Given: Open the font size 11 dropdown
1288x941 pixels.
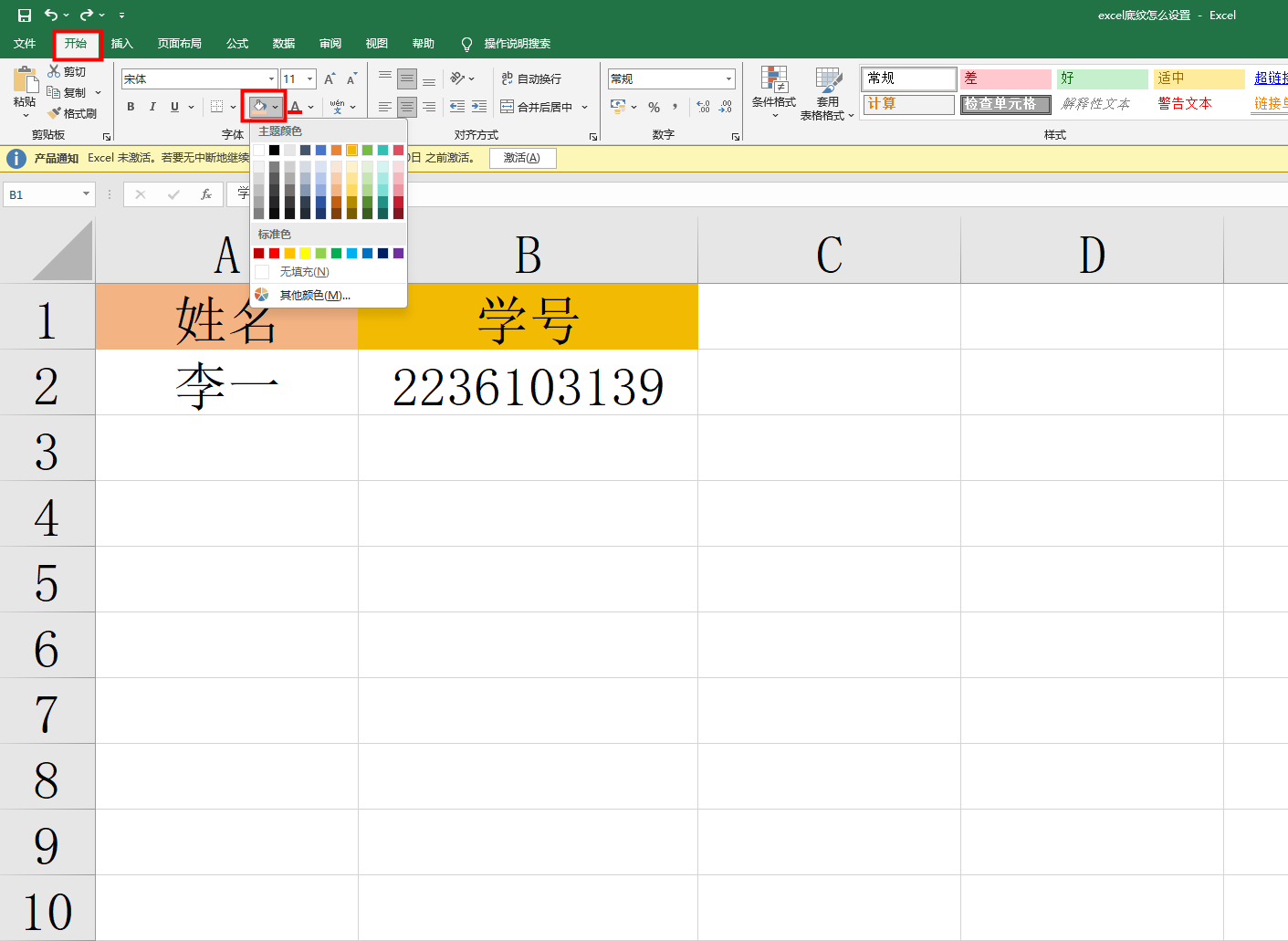Looking at the screenshot, I should [x=310, y=79].
